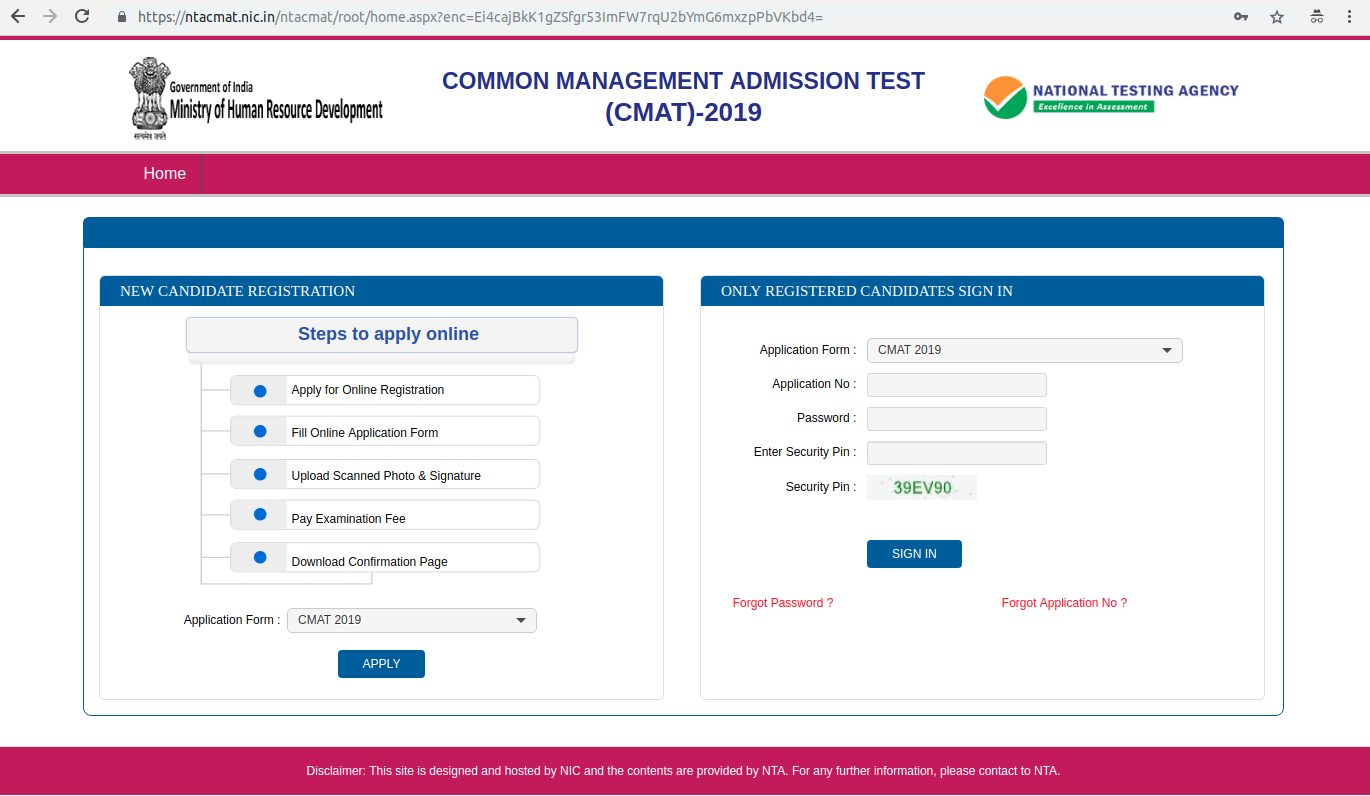Focus the Application No input field
Viewport: 1370px width, 796px height.
[957, 385]
